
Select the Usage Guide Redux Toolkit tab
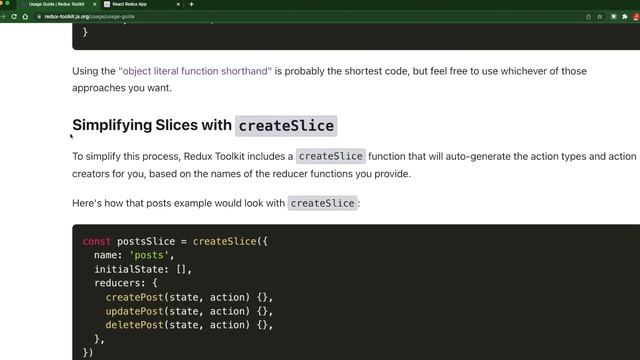(57, 4)
